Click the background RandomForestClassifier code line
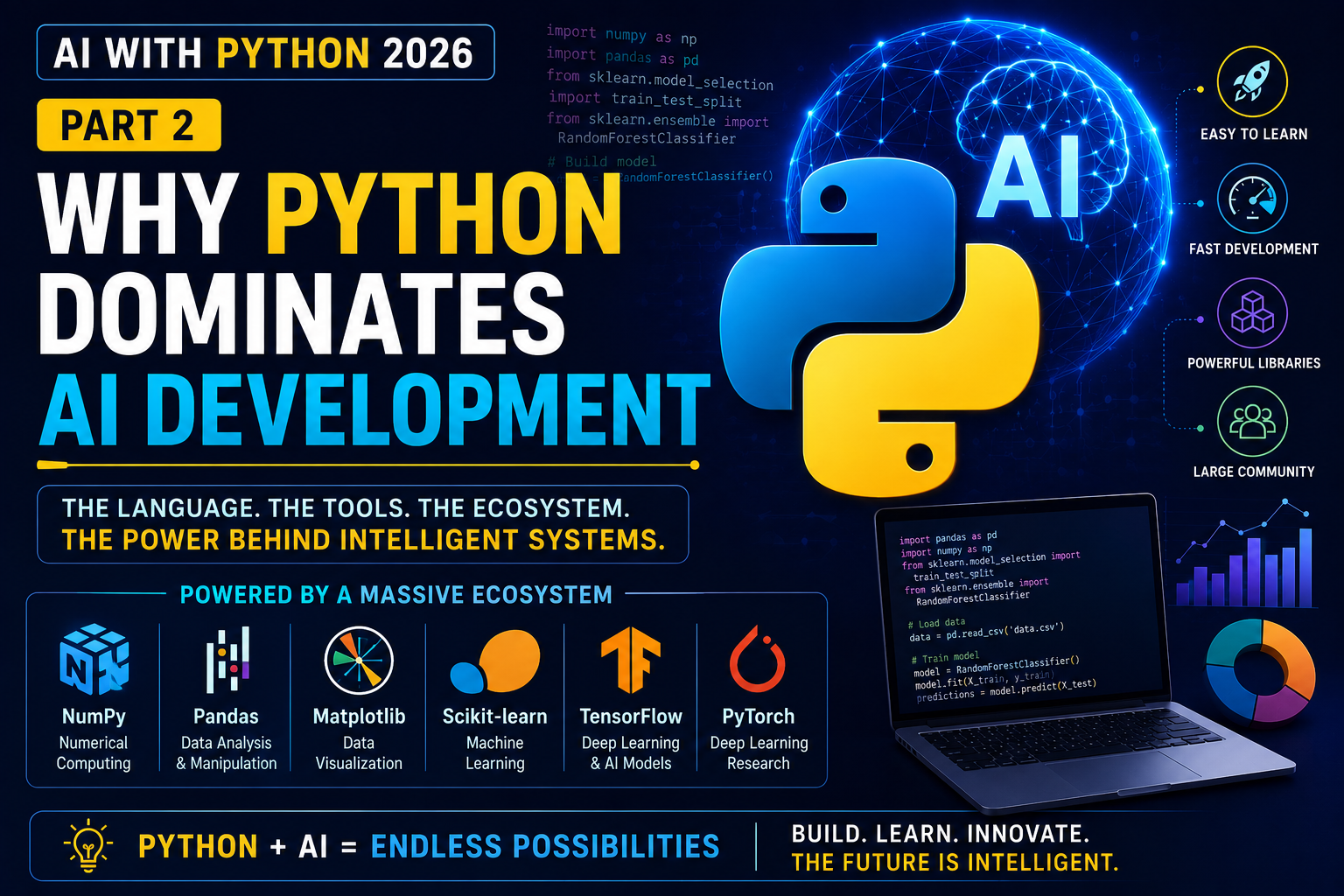Image resolution: width=1344 pixels, height=896 pixels. tap(647, 138)
